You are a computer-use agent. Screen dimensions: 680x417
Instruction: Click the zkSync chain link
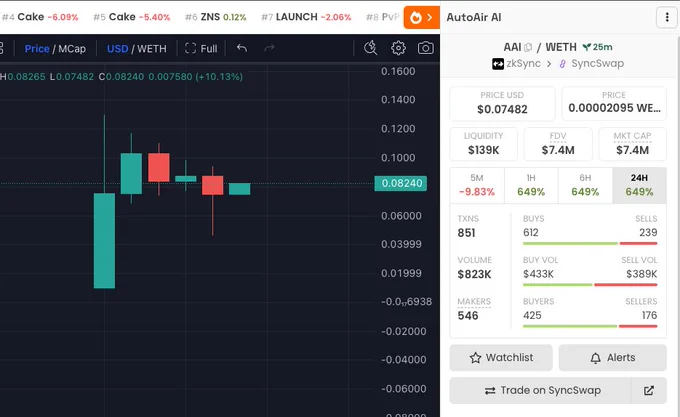click(517, 64)
